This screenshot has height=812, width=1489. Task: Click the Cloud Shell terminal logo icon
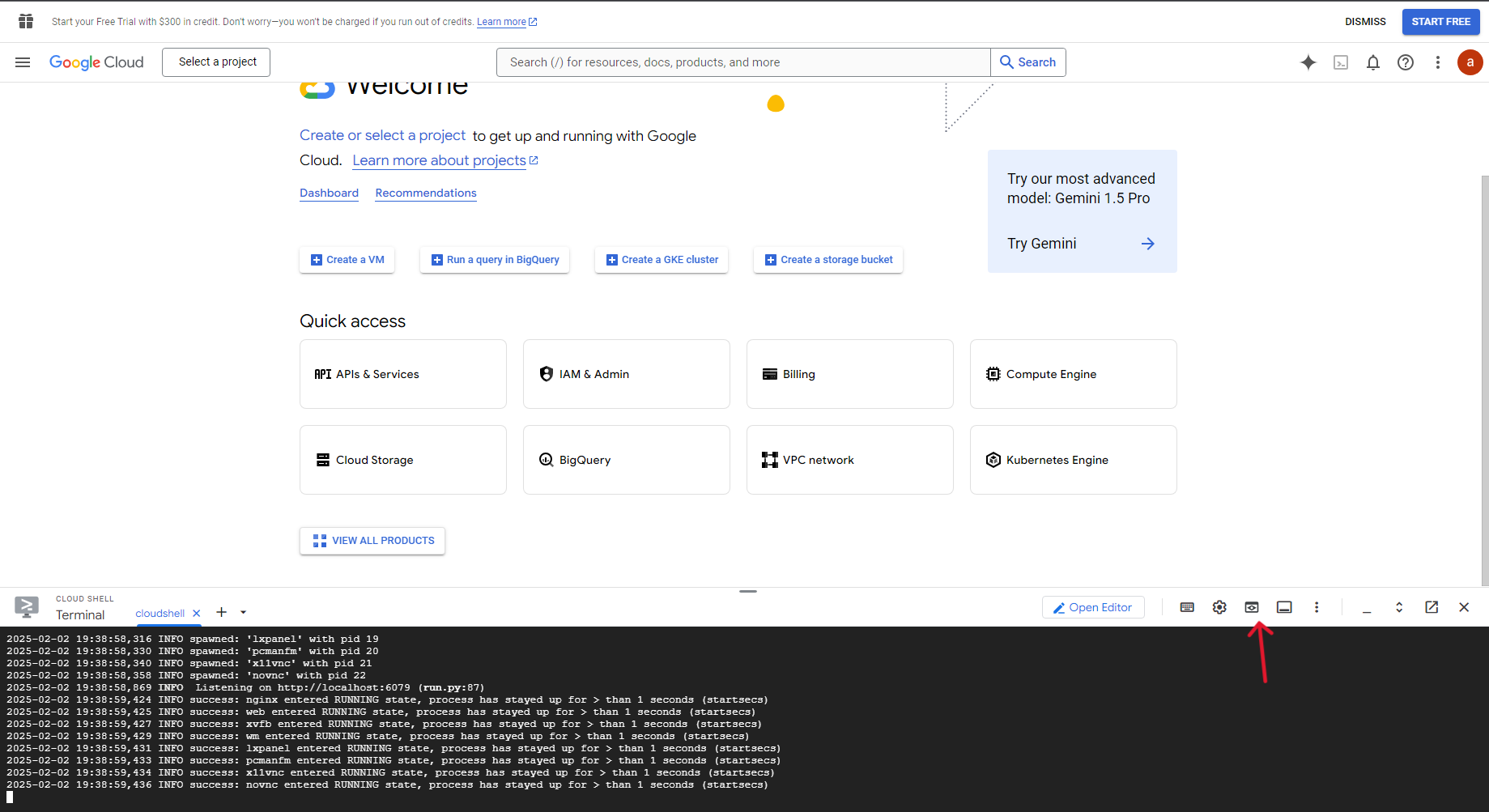click(27, 607)
